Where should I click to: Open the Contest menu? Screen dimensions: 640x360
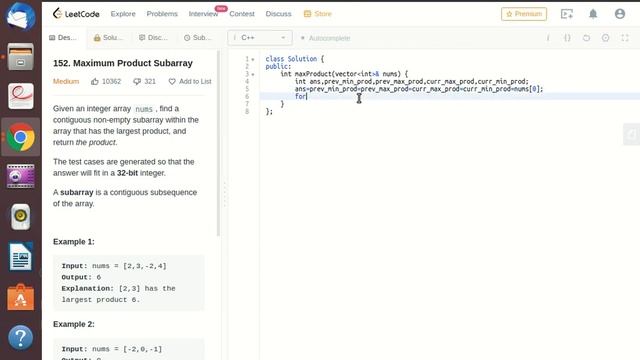[242, 14]
